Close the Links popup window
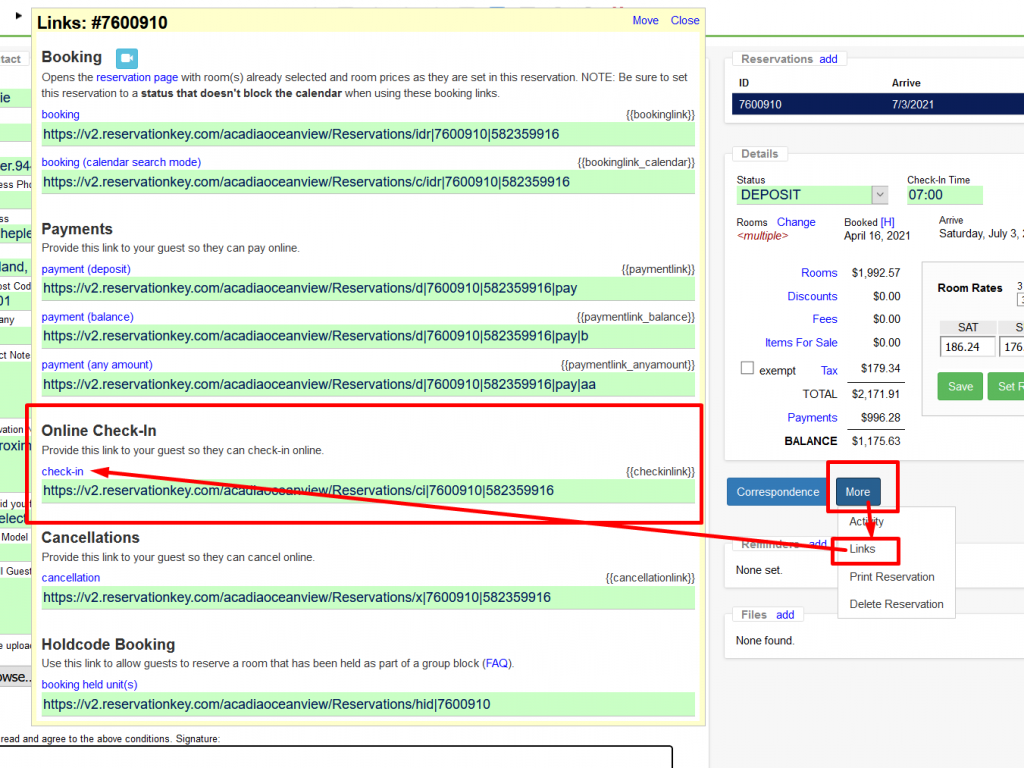 (685, 20)
